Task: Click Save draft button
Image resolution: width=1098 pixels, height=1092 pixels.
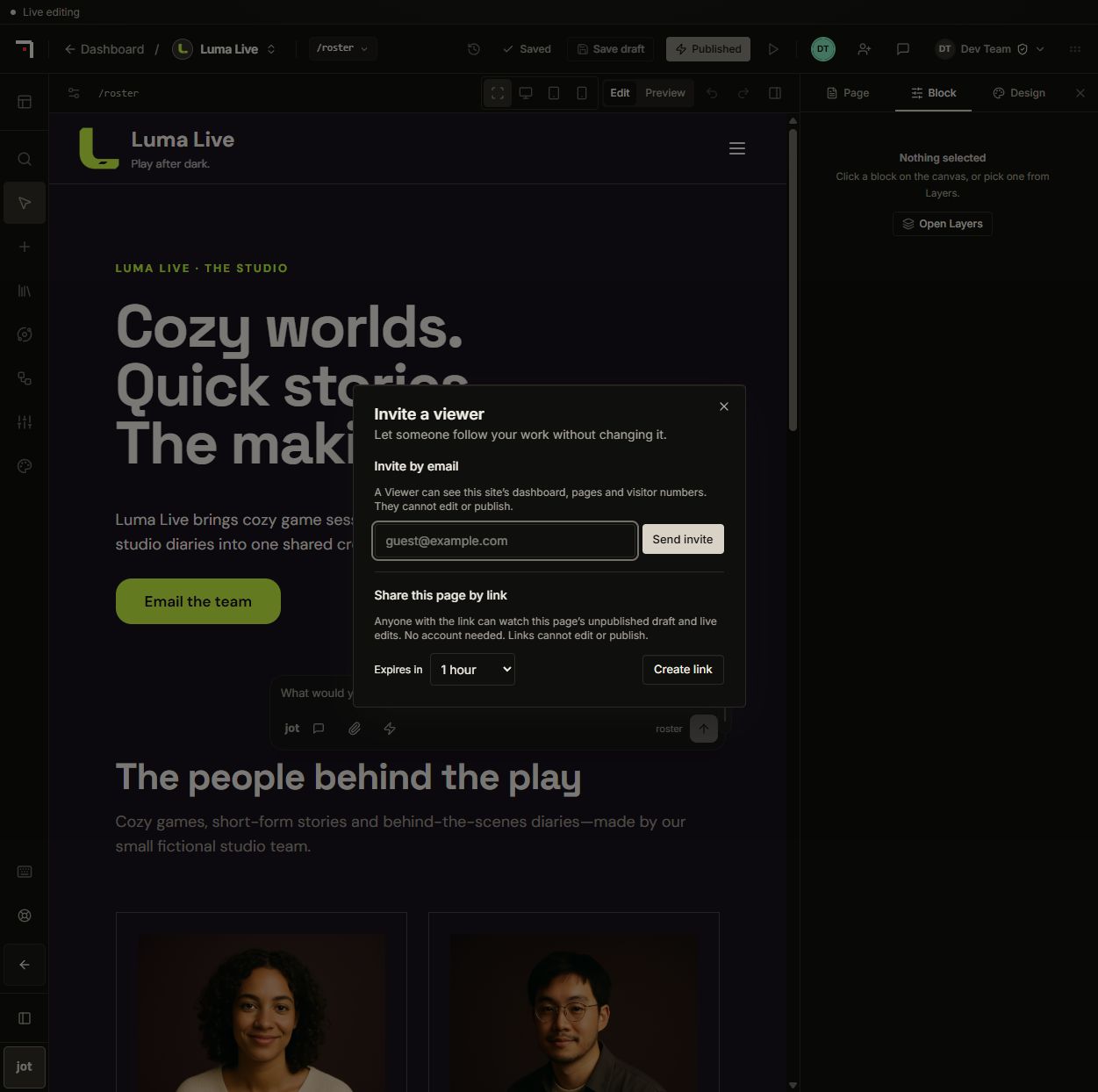Action: pos(611,49)
